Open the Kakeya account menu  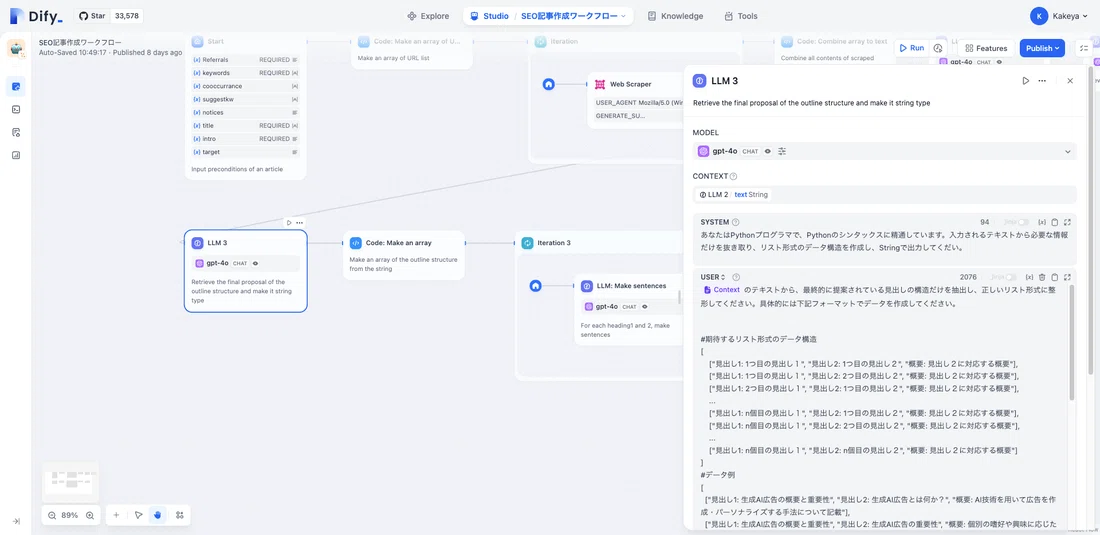[1060, 16]
